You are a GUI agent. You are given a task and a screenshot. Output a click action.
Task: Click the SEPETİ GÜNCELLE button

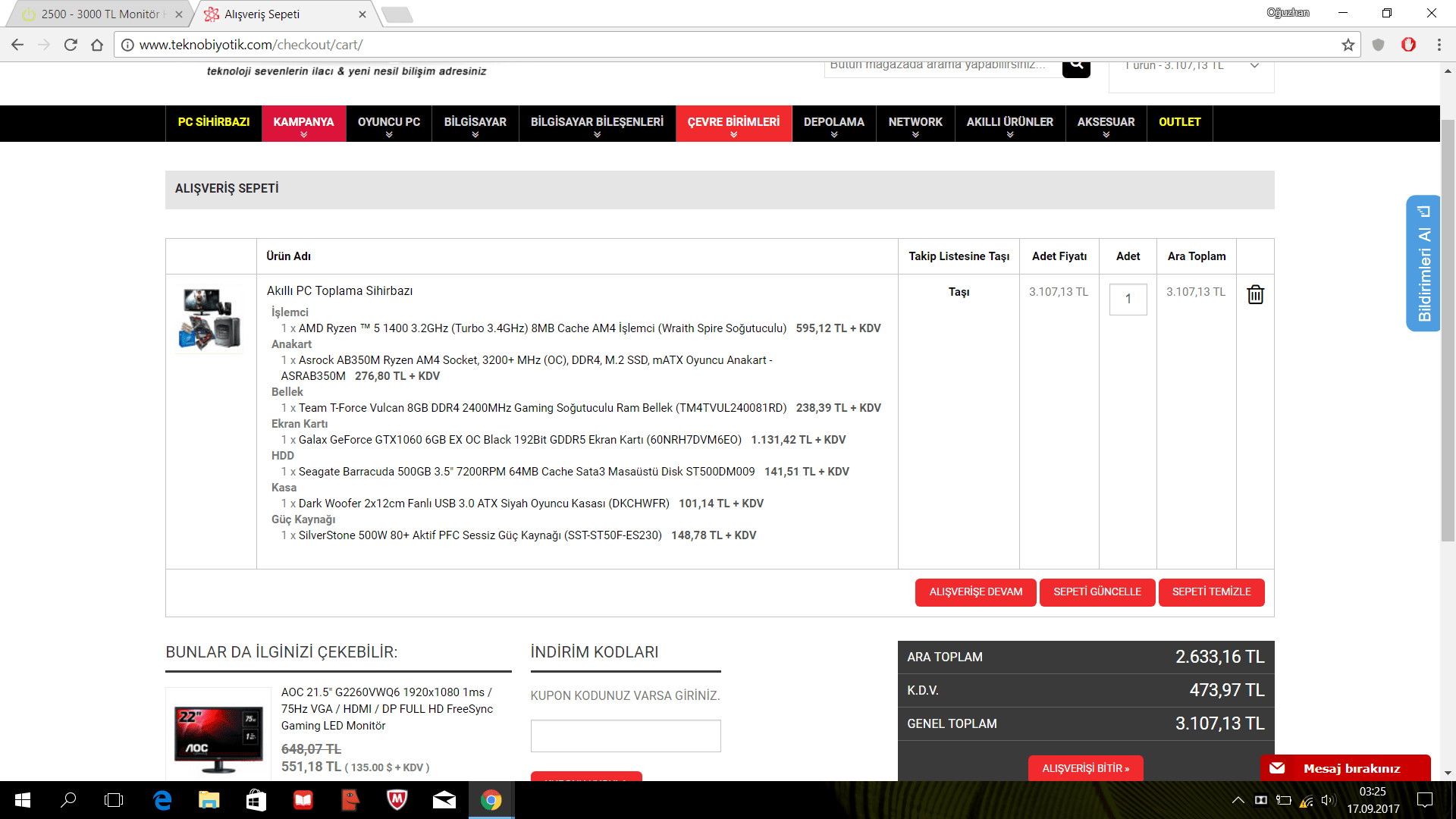(x=1097, y=592)
